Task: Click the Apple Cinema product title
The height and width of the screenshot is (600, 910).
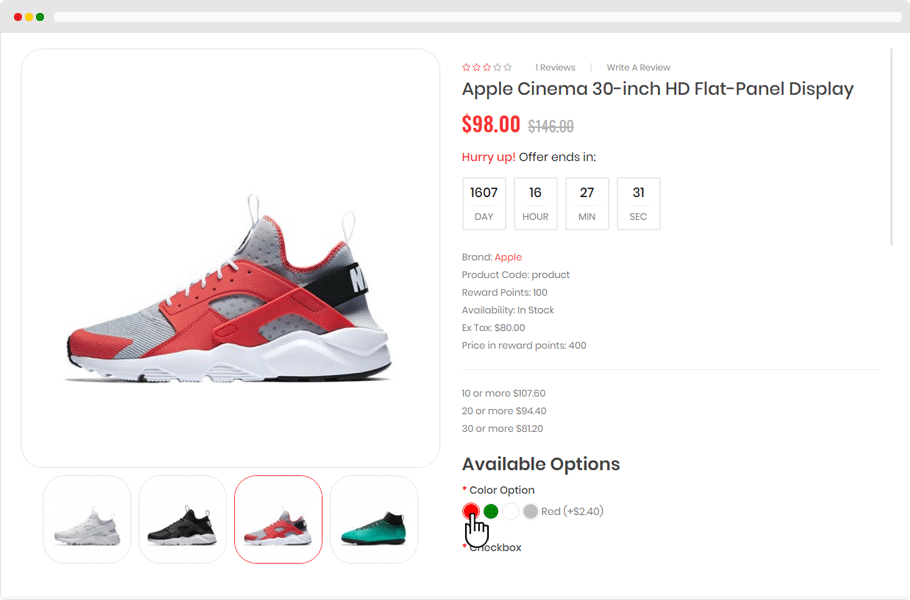Action: point(657,89)
